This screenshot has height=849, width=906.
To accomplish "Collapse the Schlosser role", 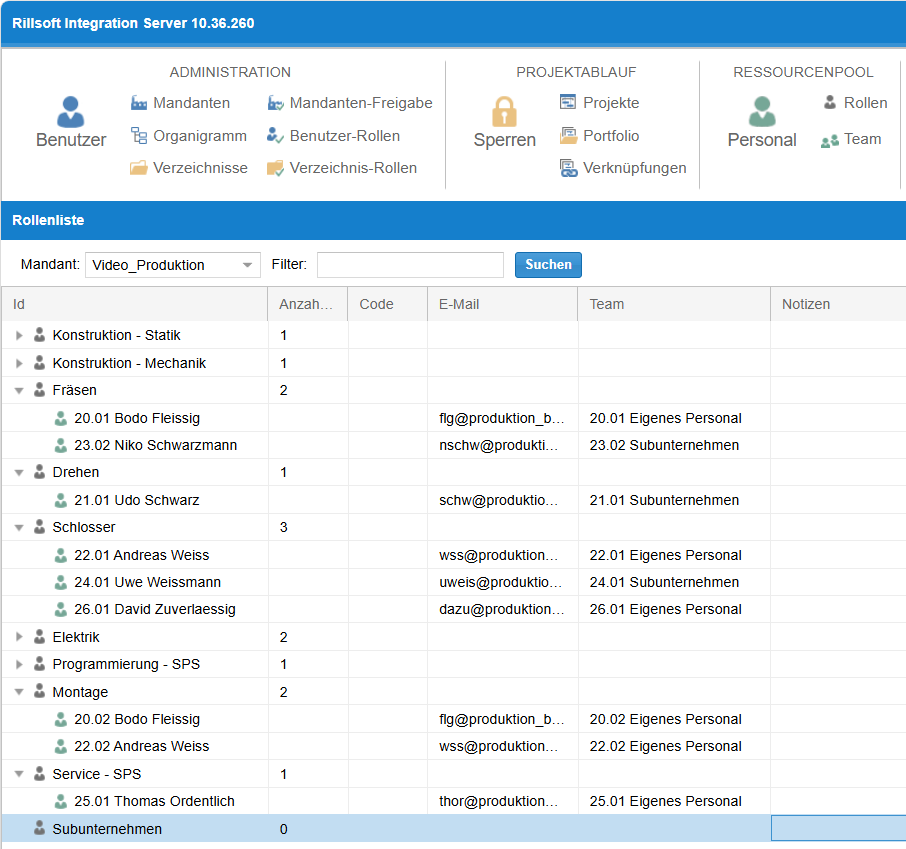I will pyautogui.click(x=19, y=528).
